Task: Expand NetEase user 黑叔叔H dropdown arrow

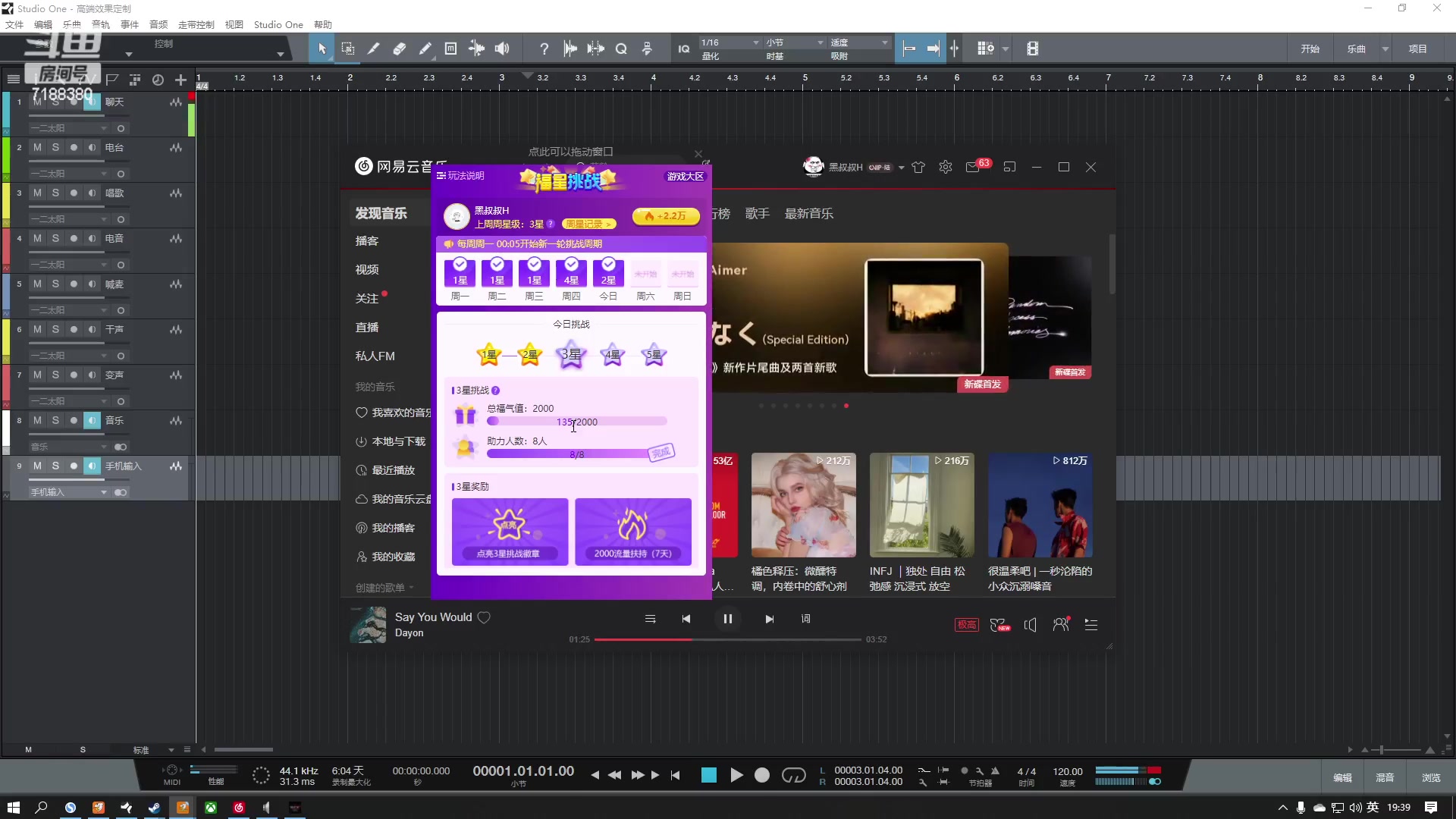Action: coord(901,168)
